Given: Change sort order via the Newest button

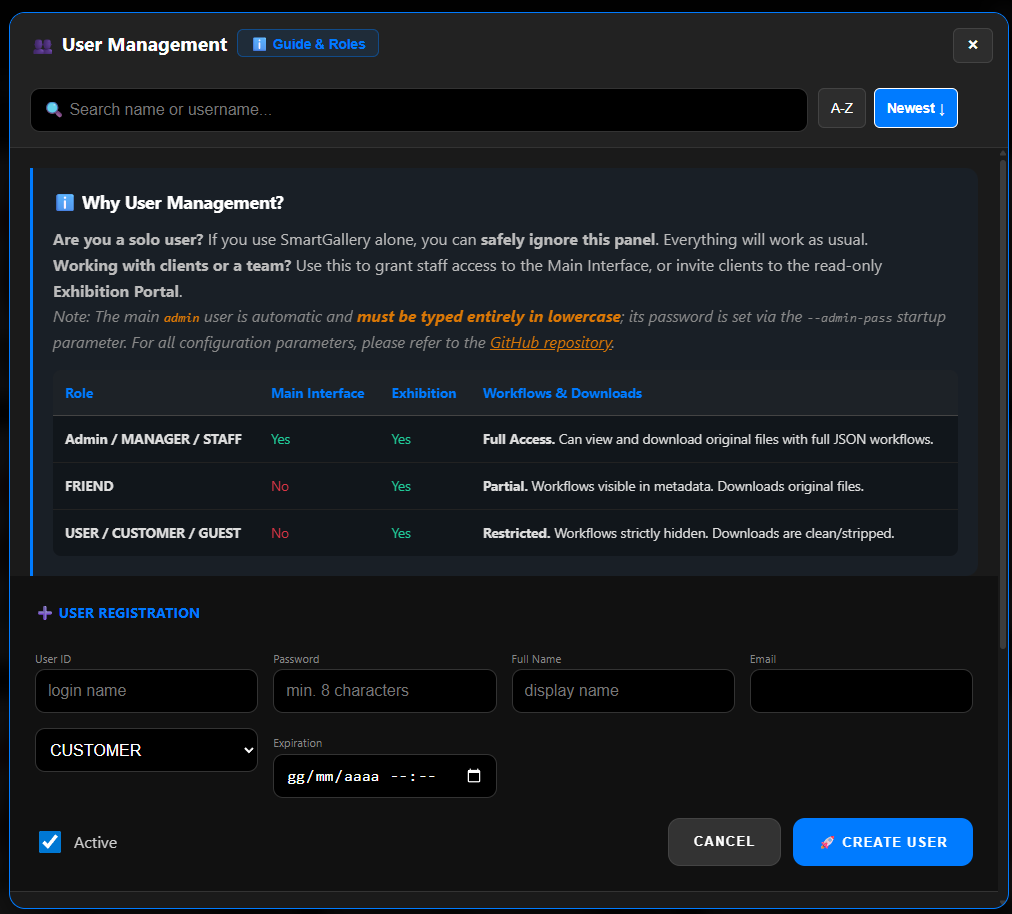Looking at the screenshot, I should click(915, 108).
